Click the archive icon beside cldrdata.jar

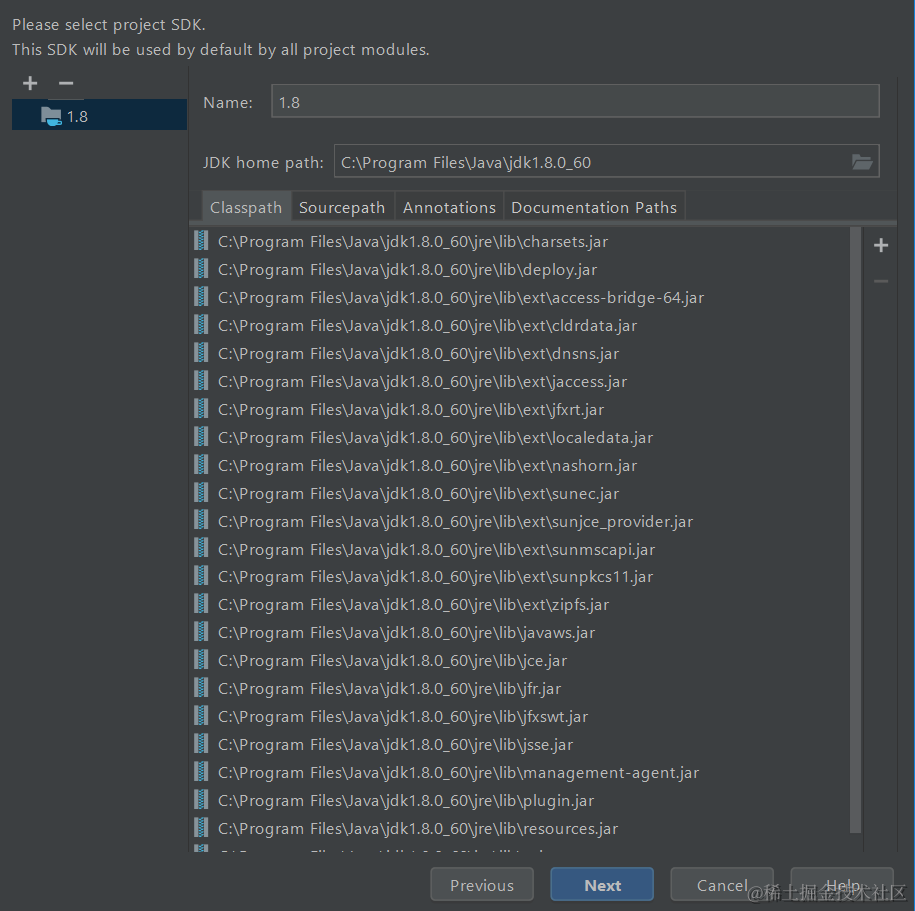coord(201,324)
